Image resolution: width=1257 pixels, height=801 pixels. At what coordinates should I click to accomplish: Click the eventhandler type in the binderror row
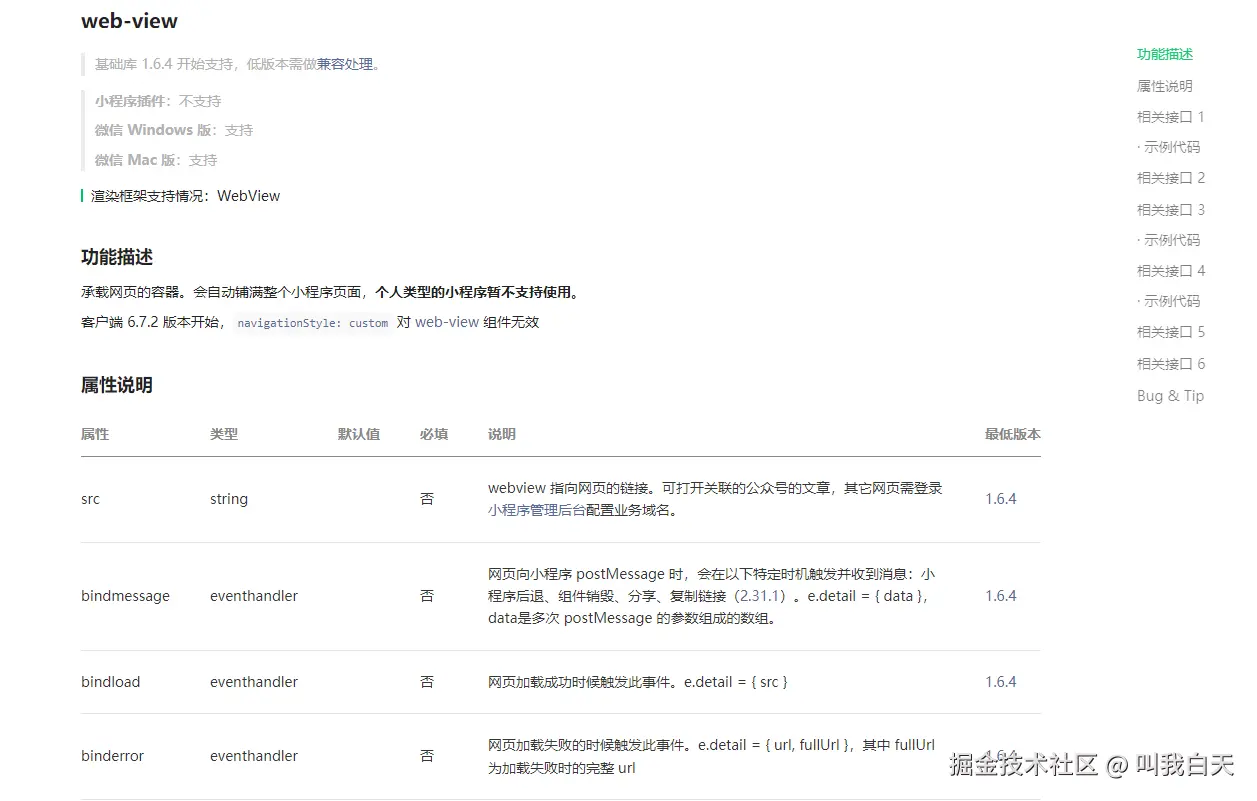[254, 756]
